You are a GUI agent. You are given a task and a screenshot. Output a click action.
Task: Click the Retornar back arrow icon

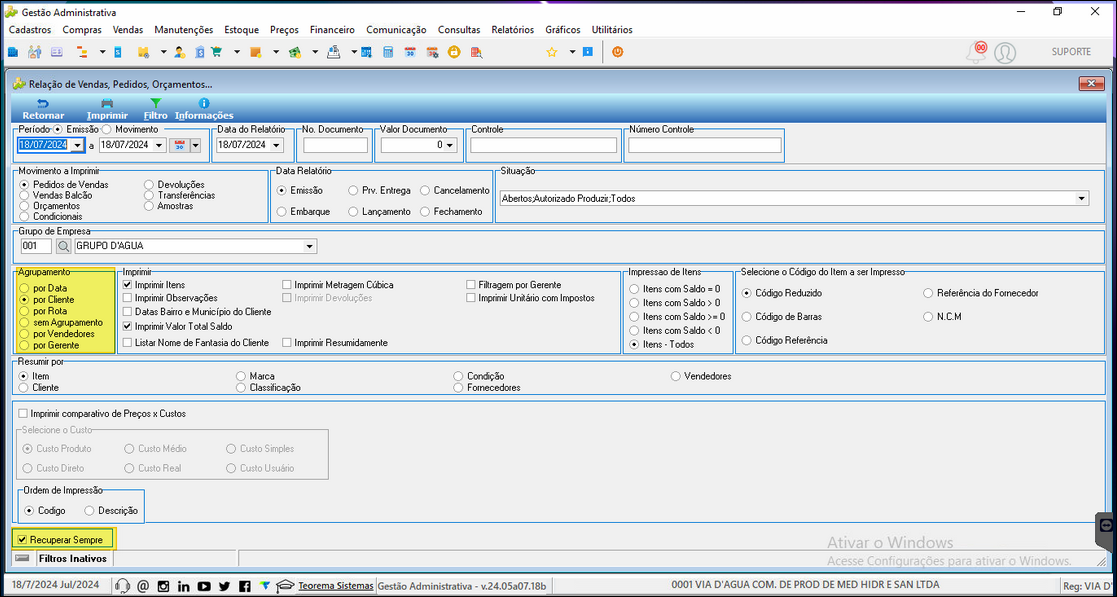click(43, 103)
